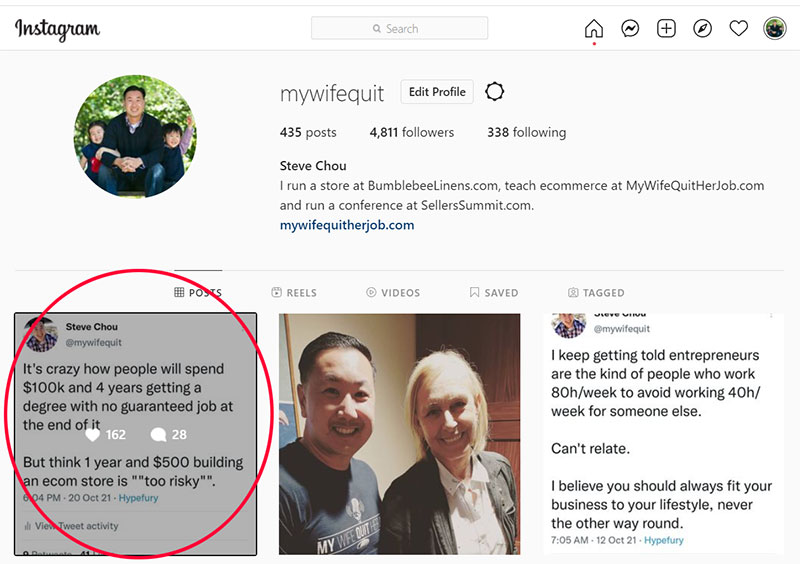Open activity feed heart icon
The height and width of the screenshot is (564, 800).
pyautogui.click(x=738, y=29)
